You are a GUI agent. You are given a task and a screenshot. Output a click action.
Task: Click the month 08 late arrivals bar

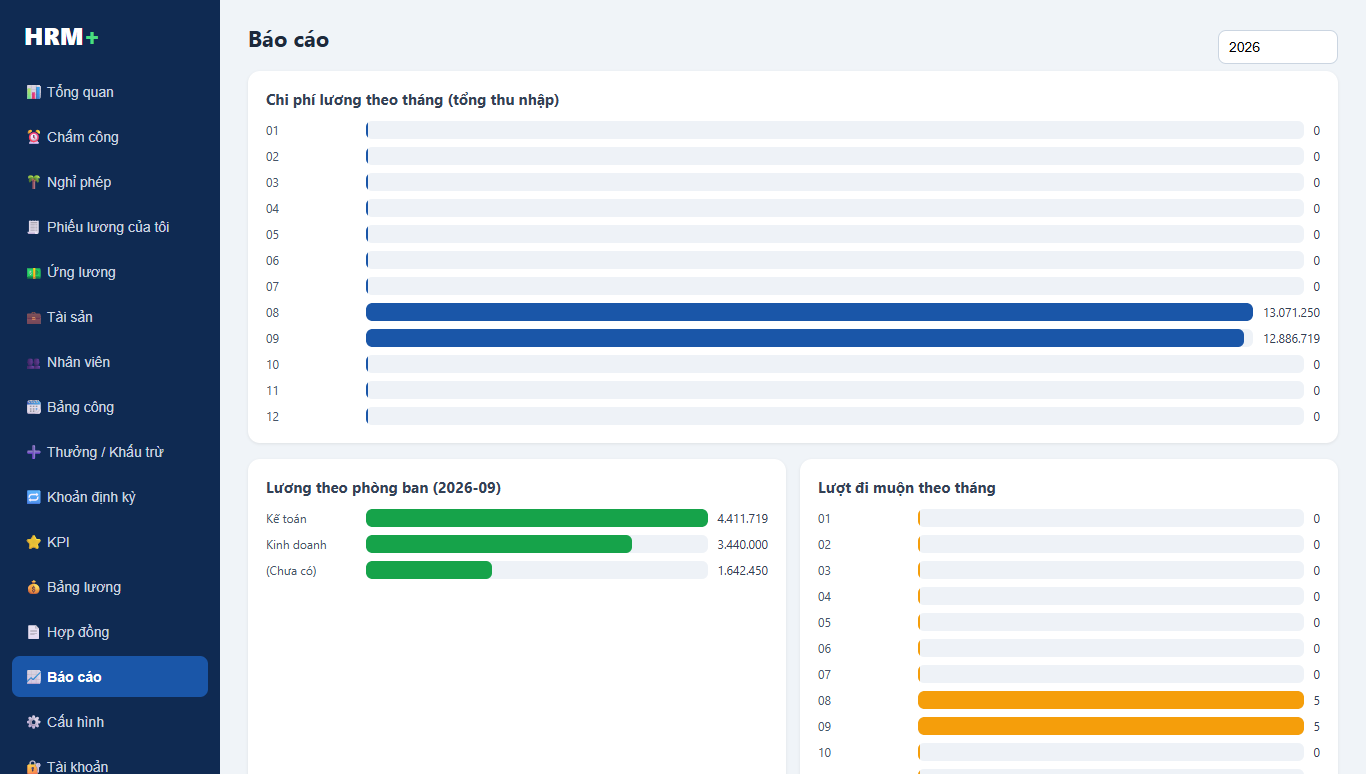click(1111, 700)
